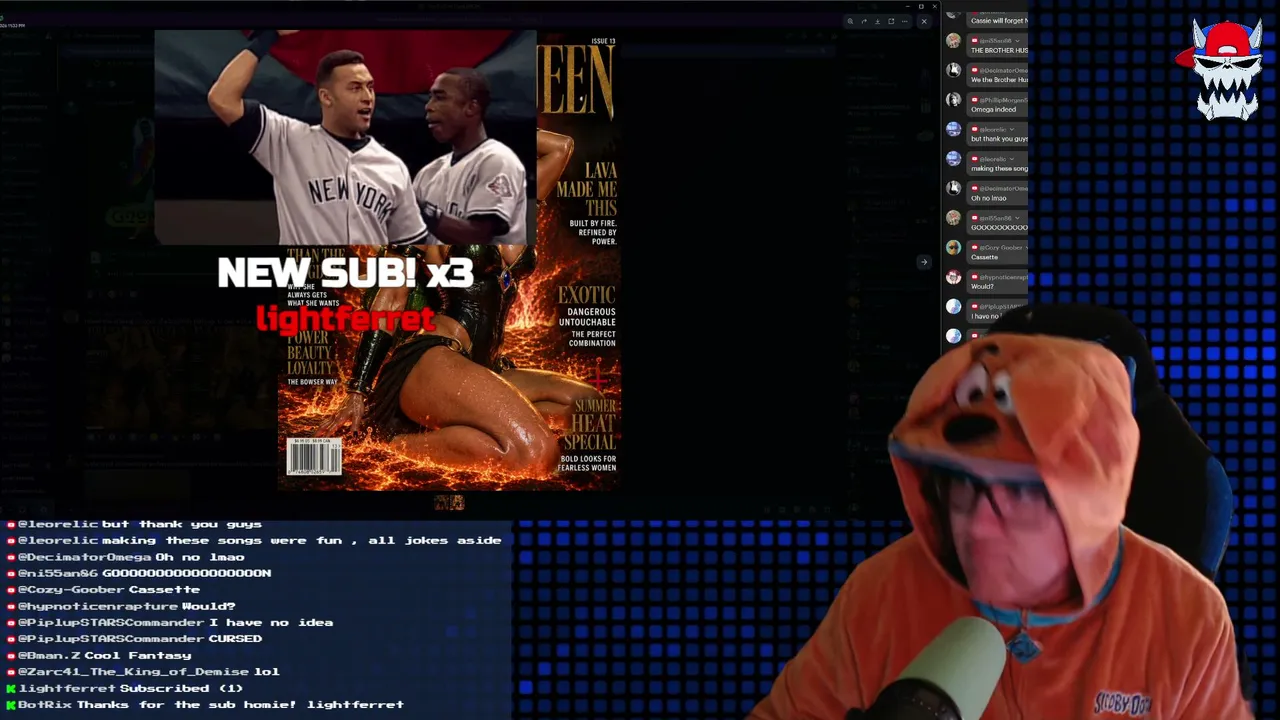Image resolution: width=1280 pixels, height=720 pixels.
Task: Click side-panel message 'Oh no lmao'
Action: 988,198
